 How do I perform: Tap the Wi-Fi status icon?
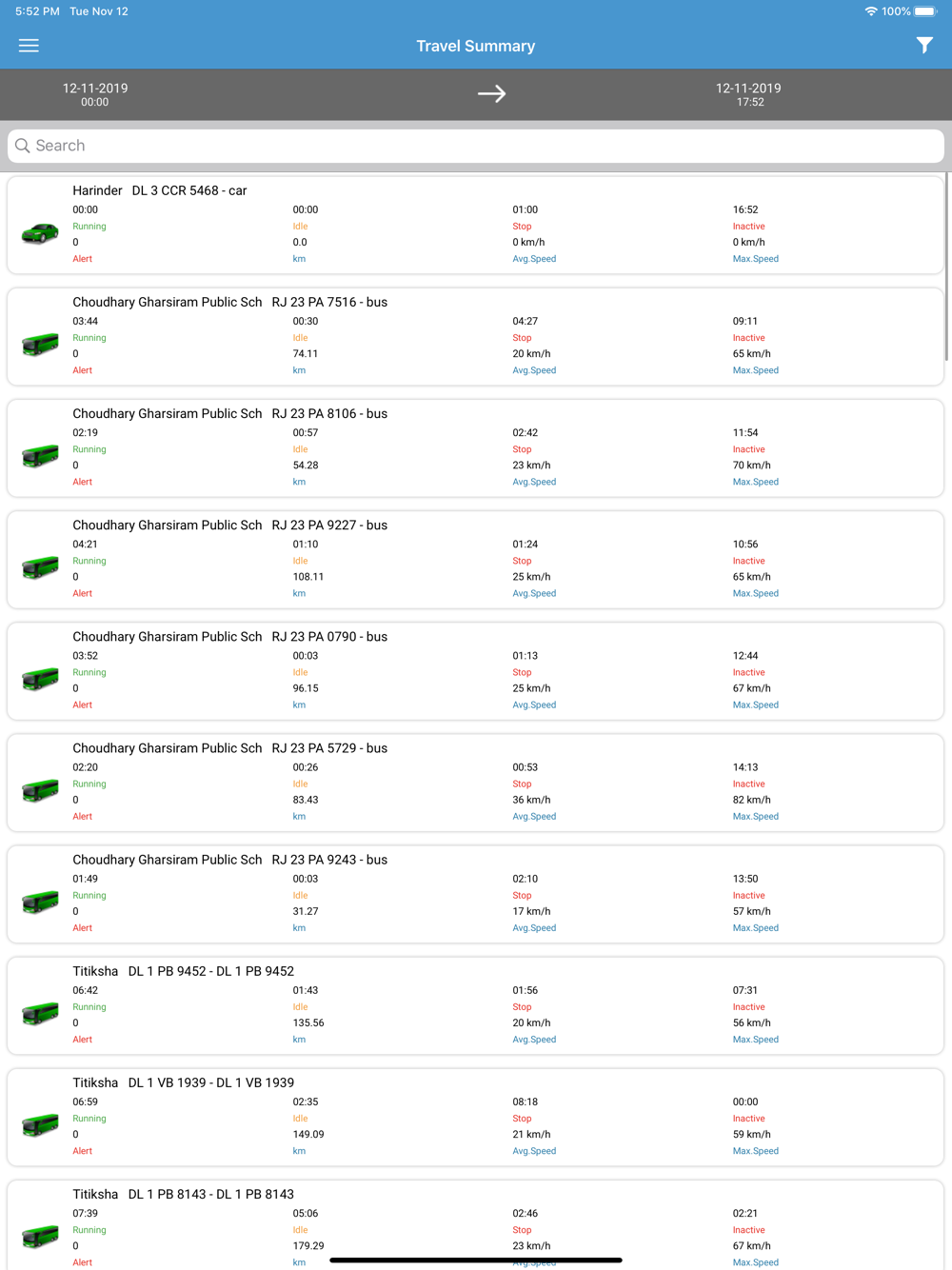pyautogui.click(x=870, y=11)
